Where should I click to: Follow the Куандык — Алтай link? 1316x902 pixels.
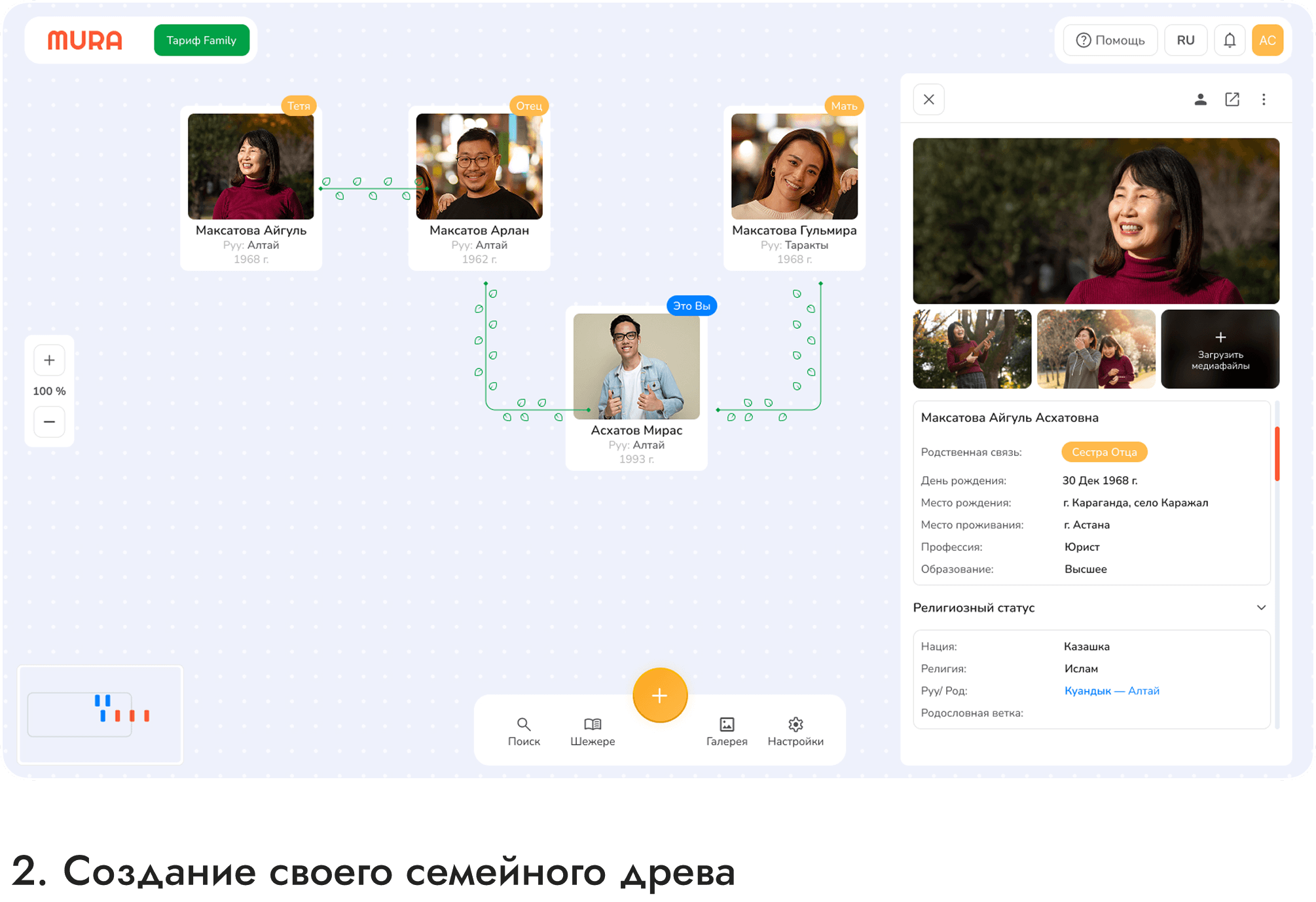click(x=1111, y=691)
